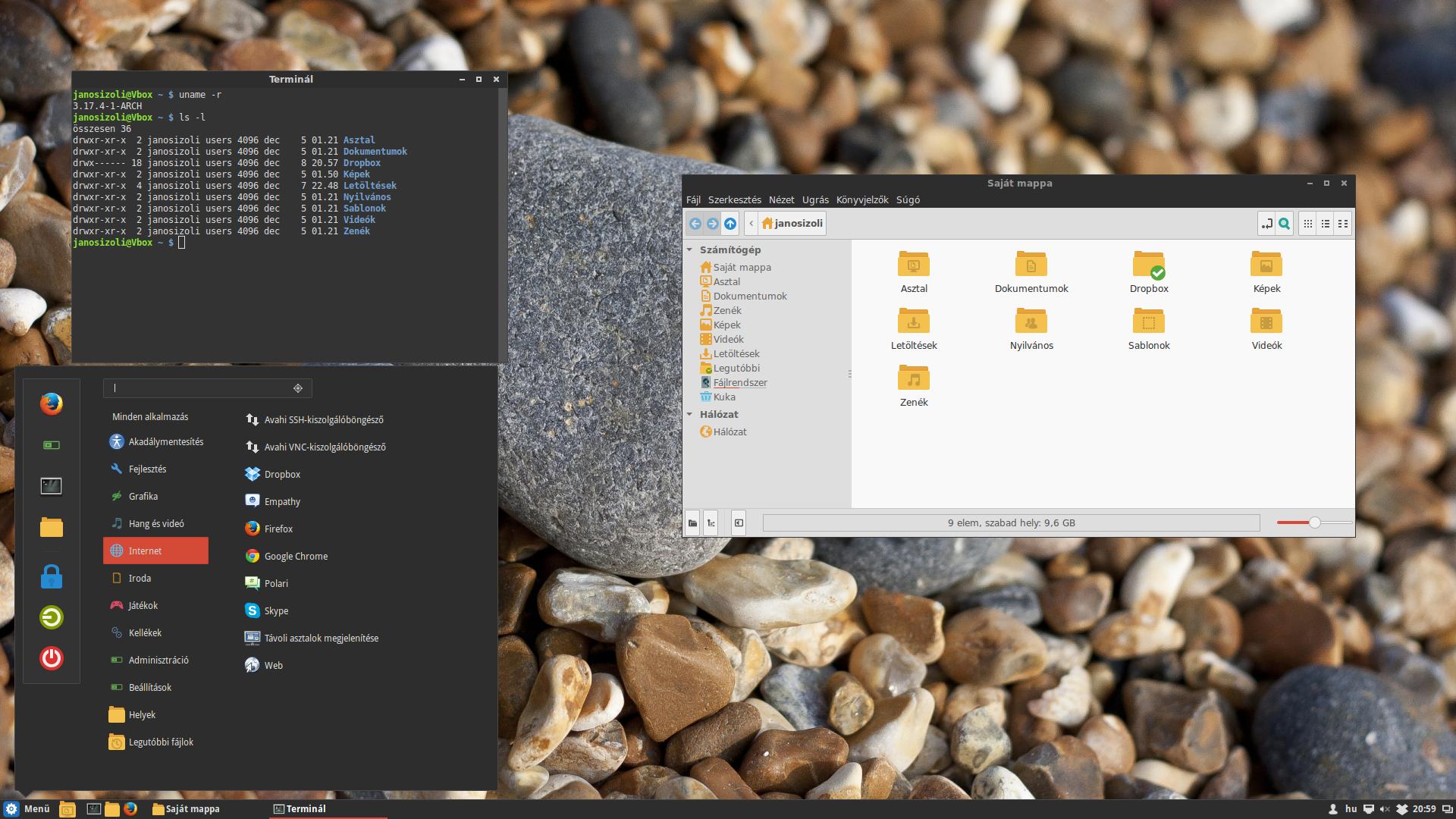The width and height of the screenshot is (1456, 819).
Task: Click the 20:59 panel clock
Action: tap(1424, 808)
